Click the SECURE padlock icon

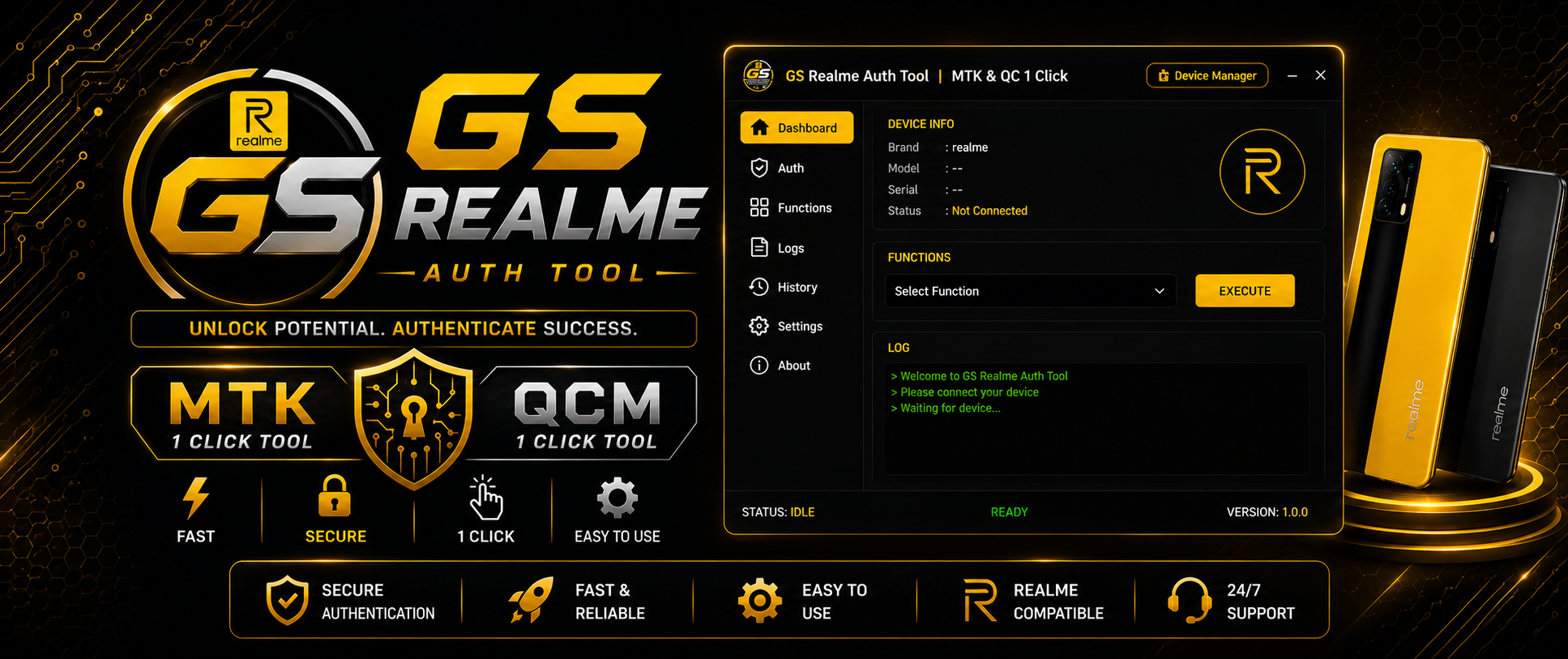(335, 495)
